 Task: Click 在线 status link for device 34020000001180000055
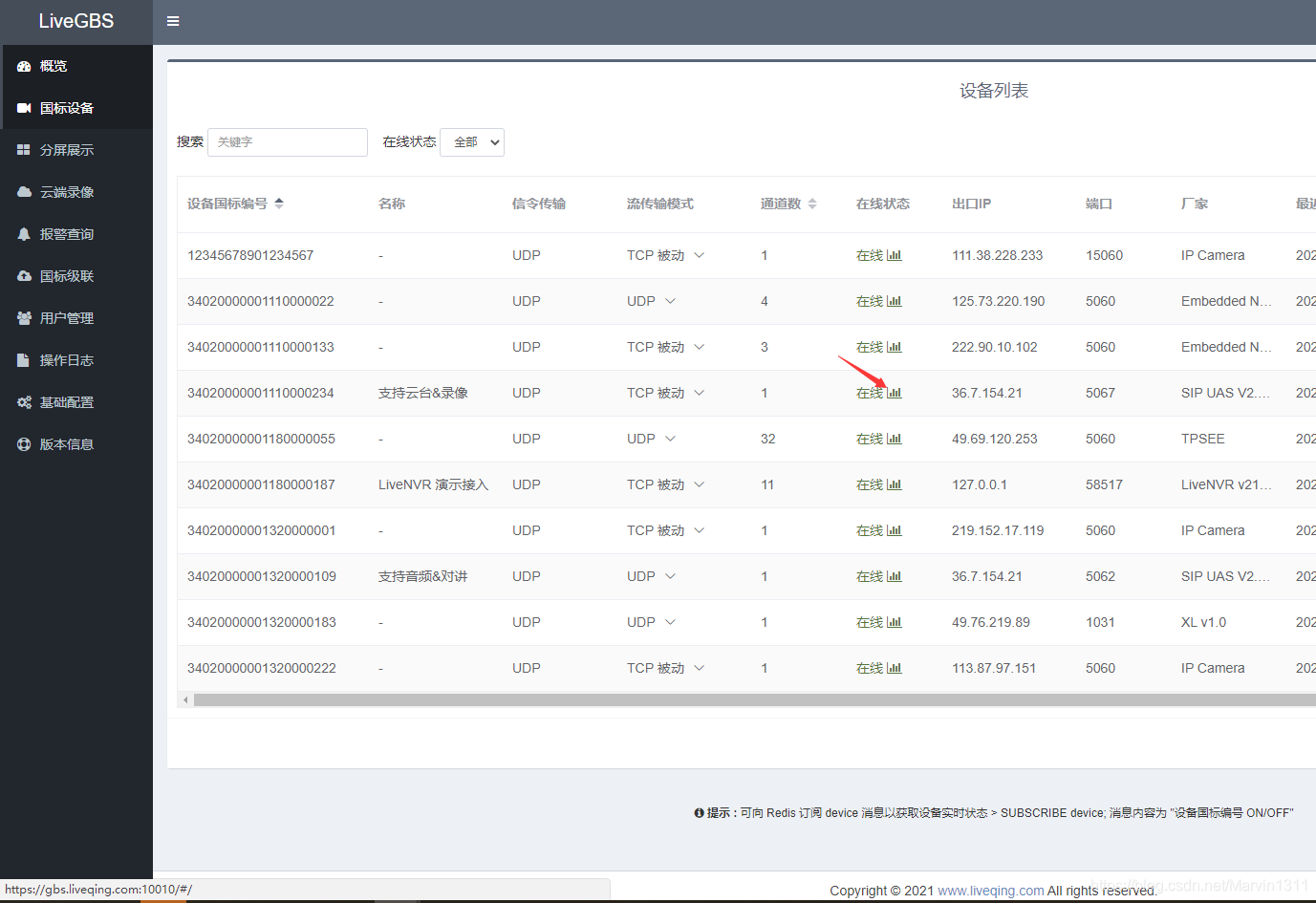[870, 439]
